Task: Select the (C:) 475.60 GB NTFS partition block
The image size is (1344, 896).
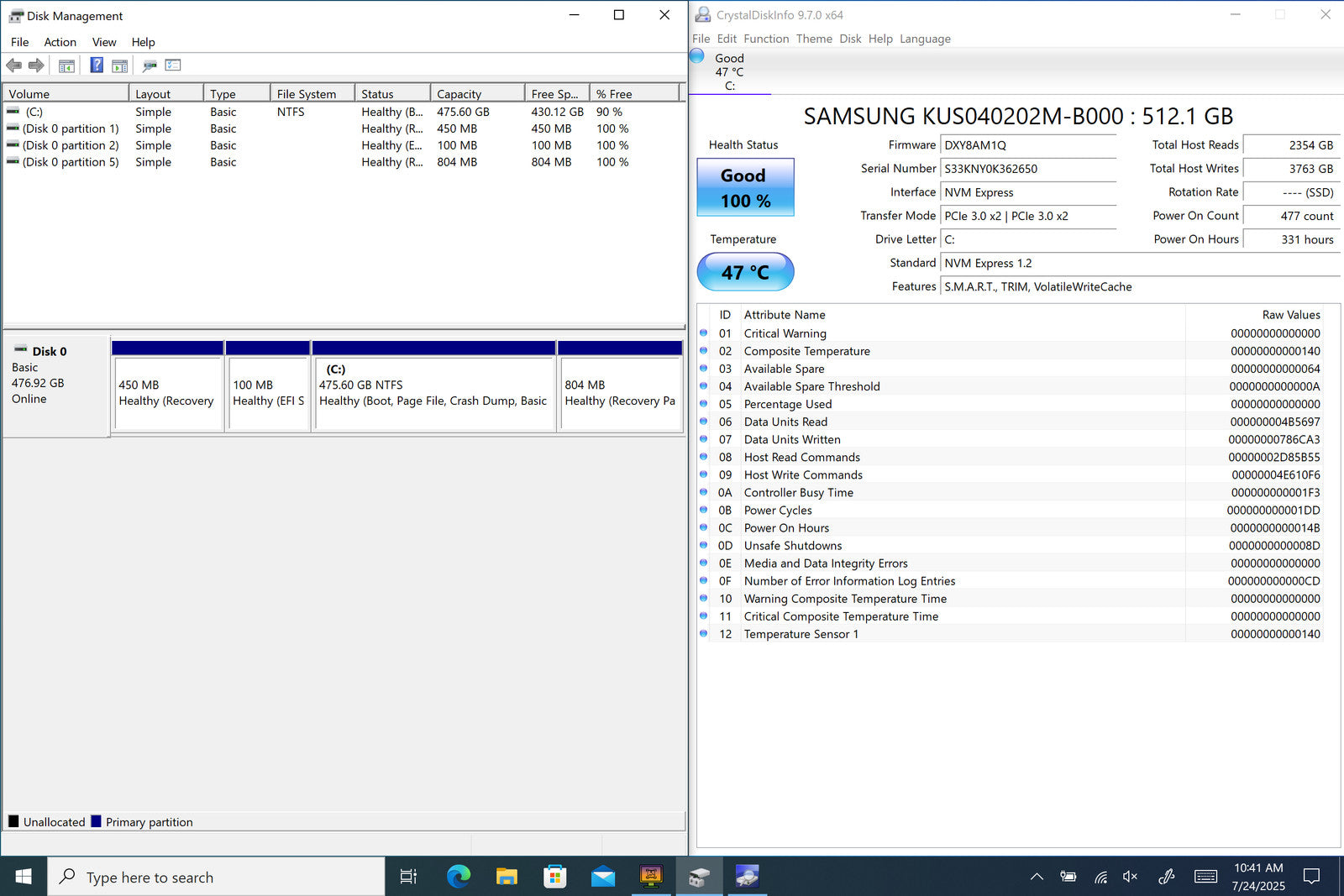Action: click(x=433, y=393)
